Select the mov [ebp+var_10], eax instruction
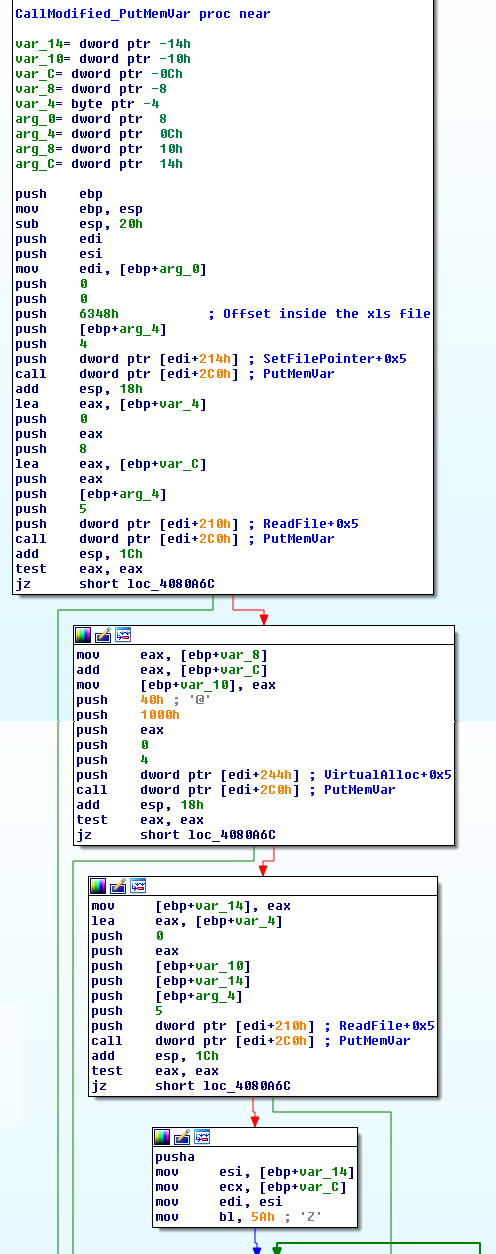The width and height of the screenshot is (496, 1254). 176,685
